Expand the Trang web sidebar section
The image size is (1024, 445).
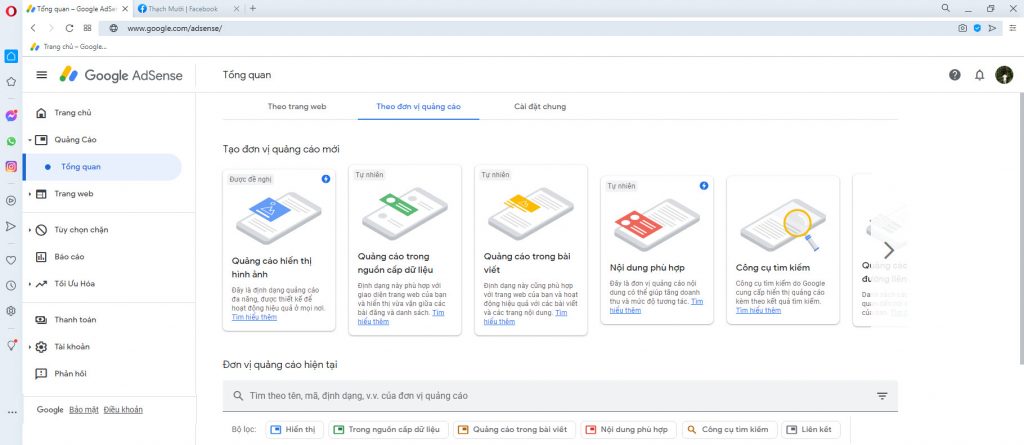point(73,194)
